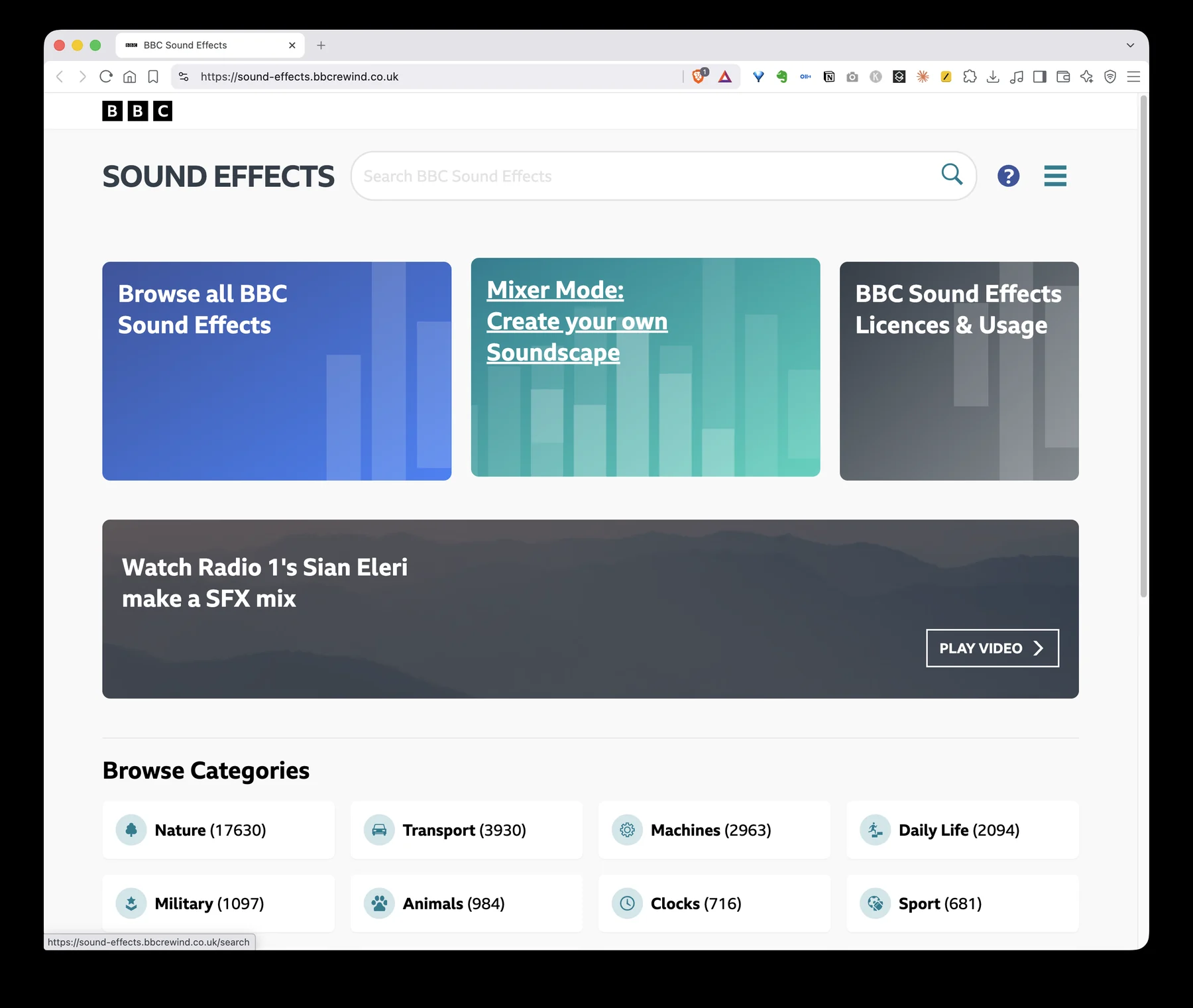Bookmark this page
1193x1008 pixels.
coord(153,77)
